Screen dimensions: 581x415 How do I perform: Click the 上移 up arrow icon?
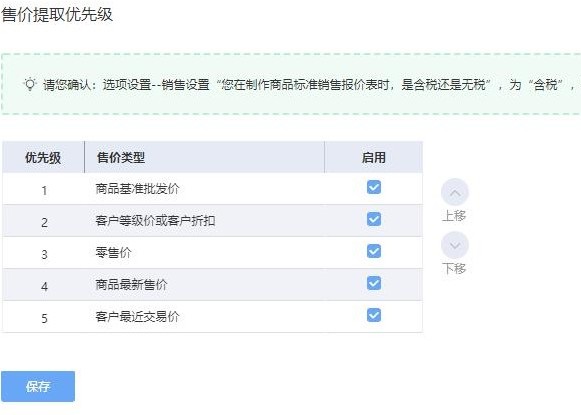455,192
